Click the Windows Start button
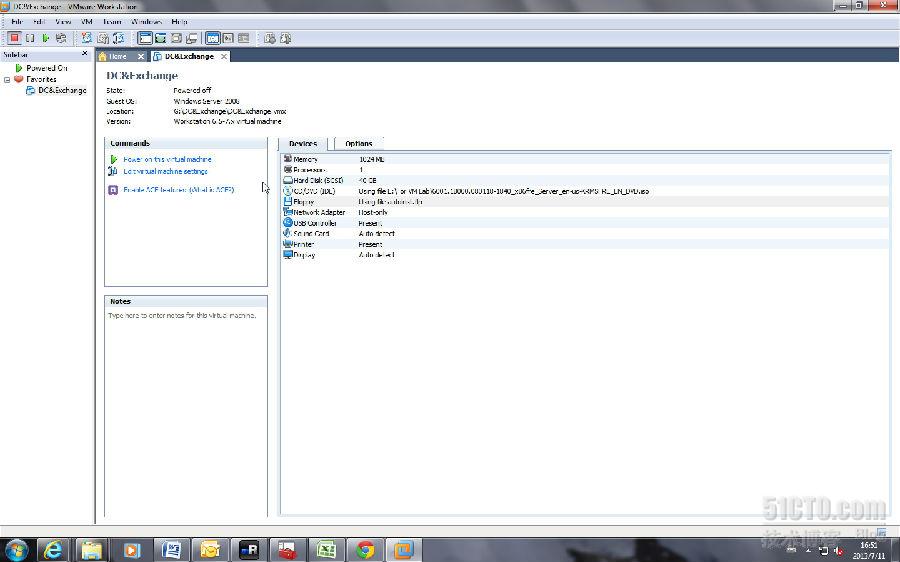 point(16,550)
